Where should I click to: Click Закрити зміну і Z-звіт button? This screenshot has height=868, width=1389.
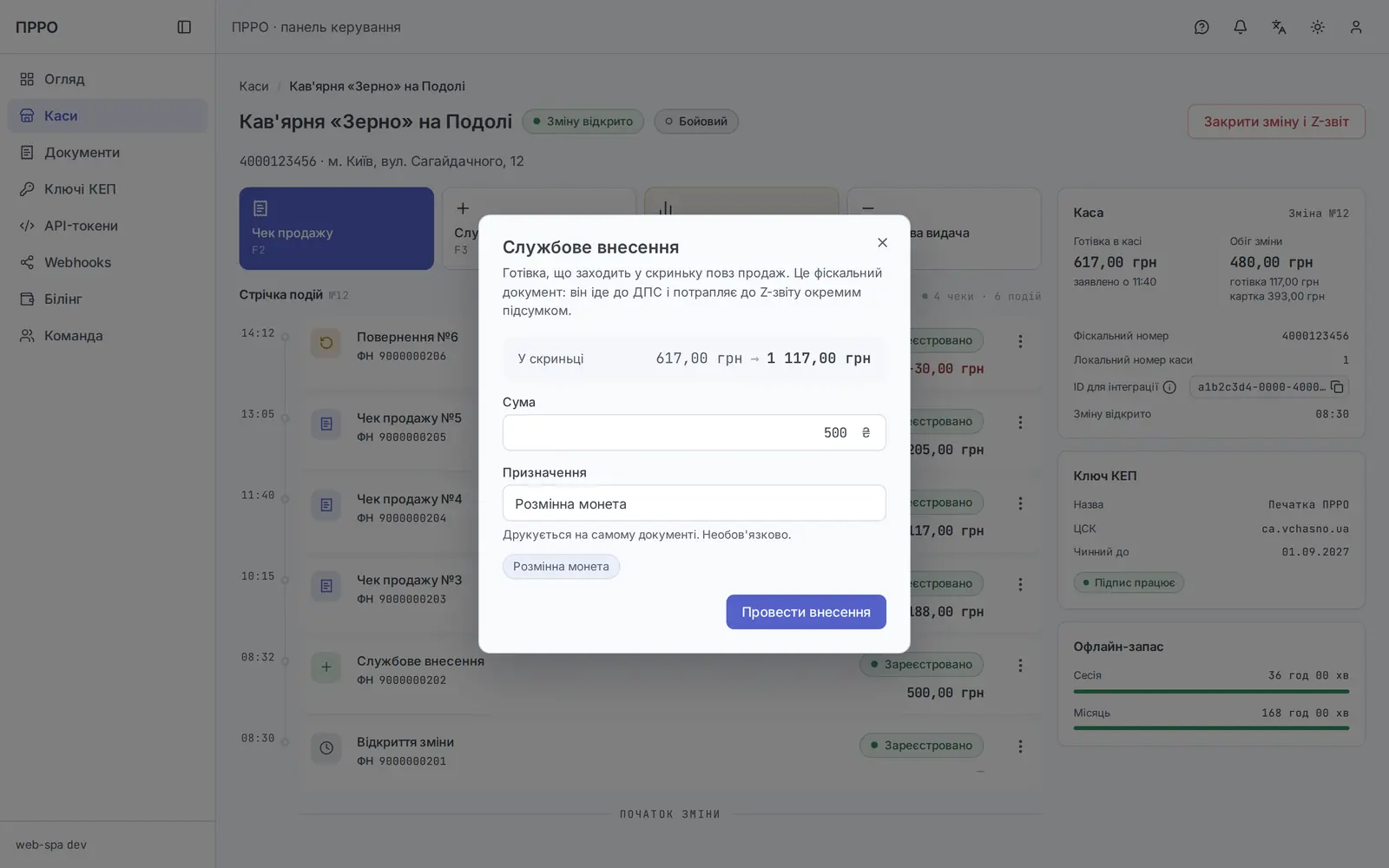pyautogui.click(x=1276, y=122)
